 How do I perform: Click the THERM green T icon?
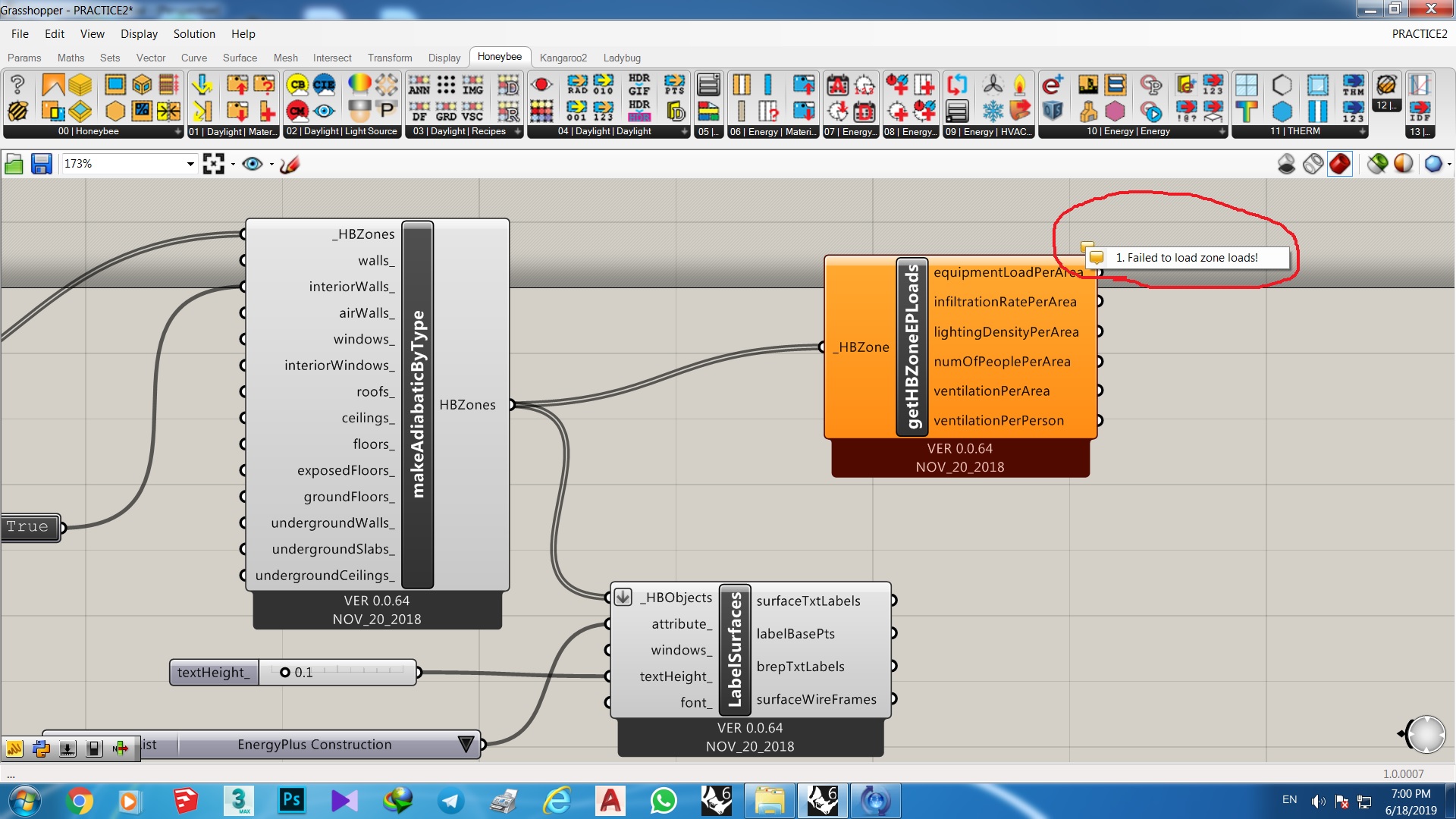[x=1246, y=111]
